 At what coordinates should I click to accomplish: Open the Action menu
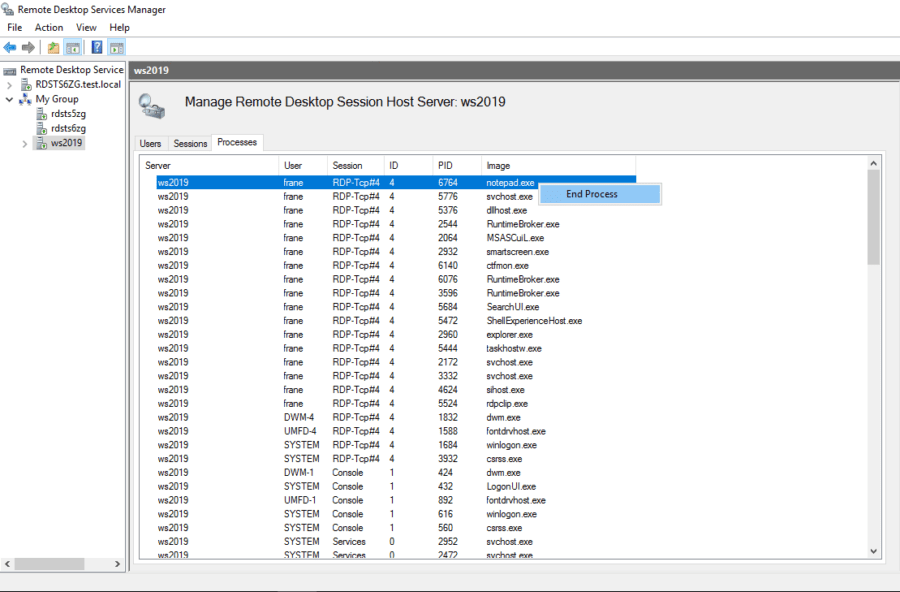[x=48, y=27]
